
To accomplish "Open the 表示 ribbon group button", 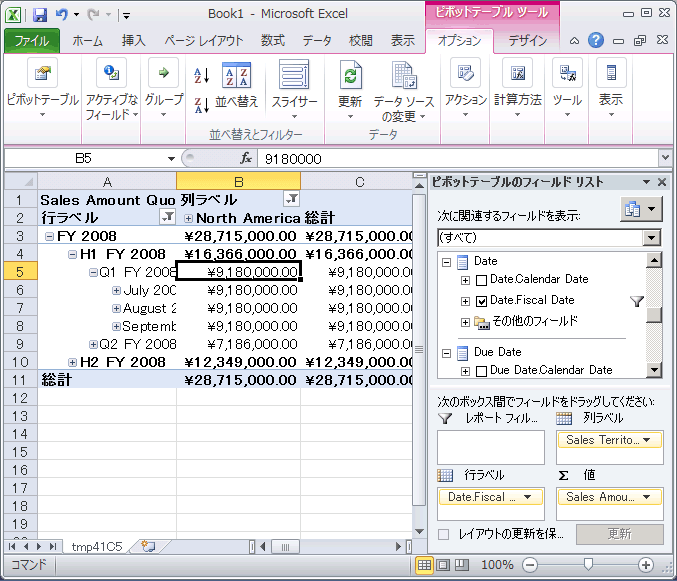I will click(611, 88).
